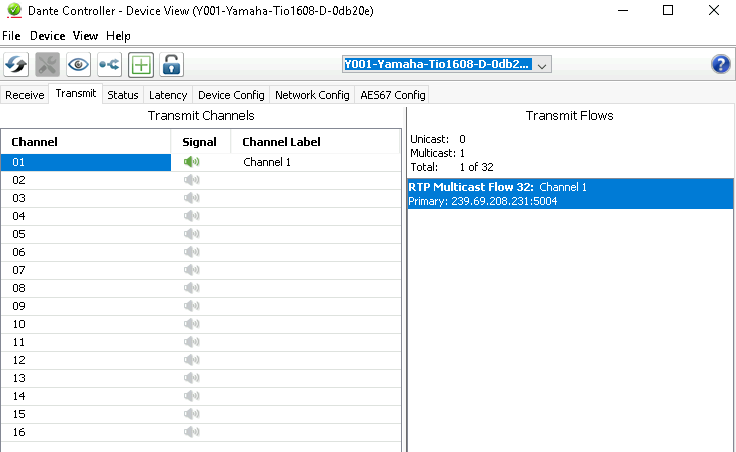Click channel 15 signal speaker icon
The width and height of the screenshot is (736, 452).
click(192, 414)
